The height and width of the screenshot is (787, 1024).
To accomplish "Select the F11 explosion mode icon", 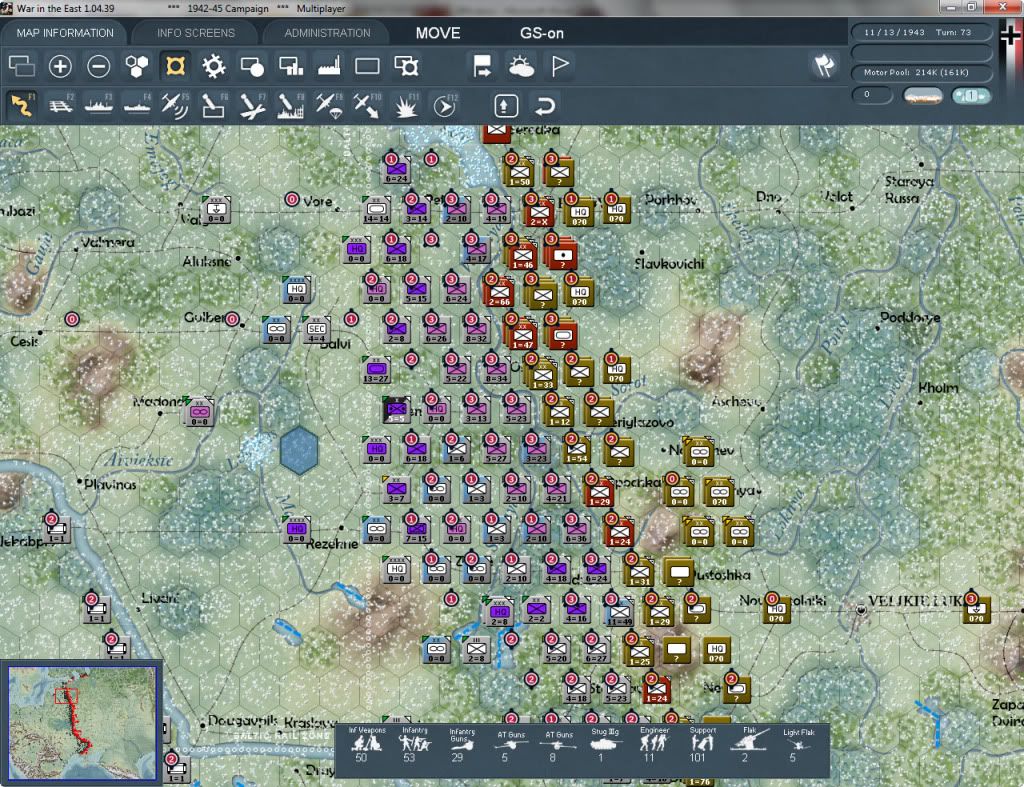I will click(406, 105).
